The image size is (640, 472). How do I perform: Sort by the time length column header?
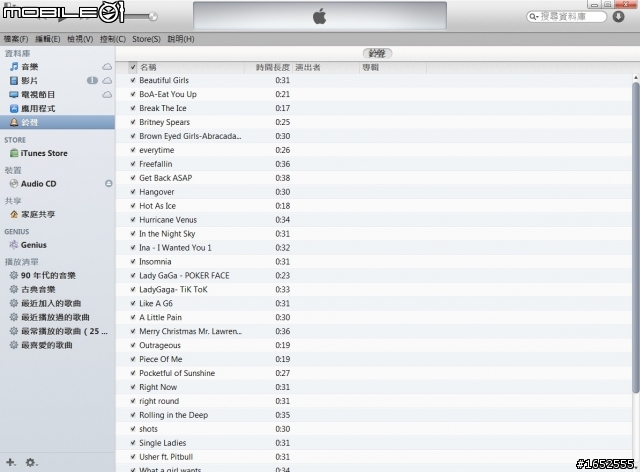click(269, 67)
